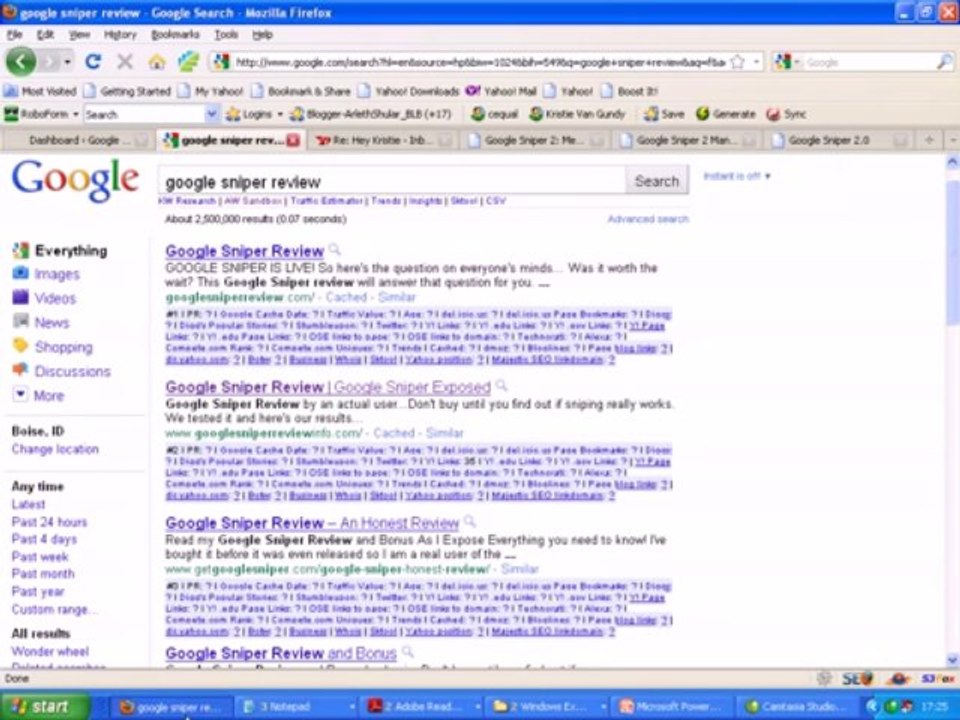
Task: Click the green leaf toolbar icon
Action: pyautogui.click(x=189, y=61)
